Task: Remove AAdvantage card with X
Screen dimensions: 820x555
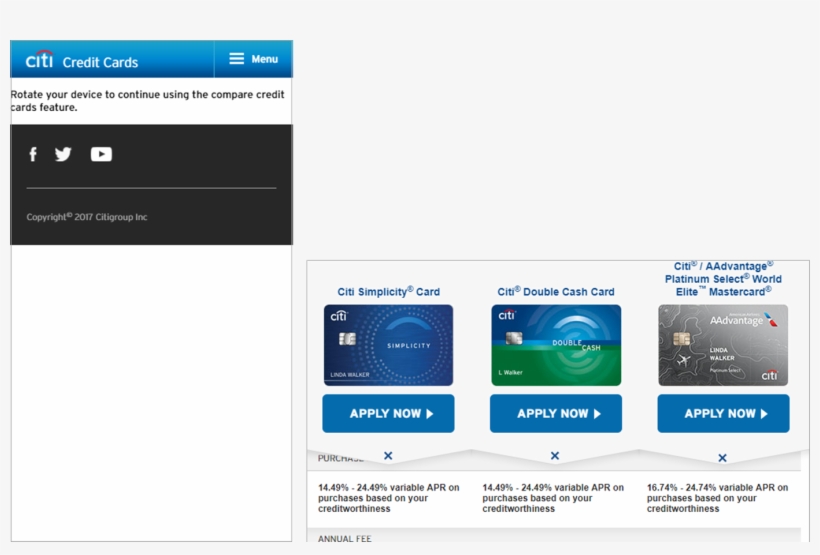Action: (722, 458)
